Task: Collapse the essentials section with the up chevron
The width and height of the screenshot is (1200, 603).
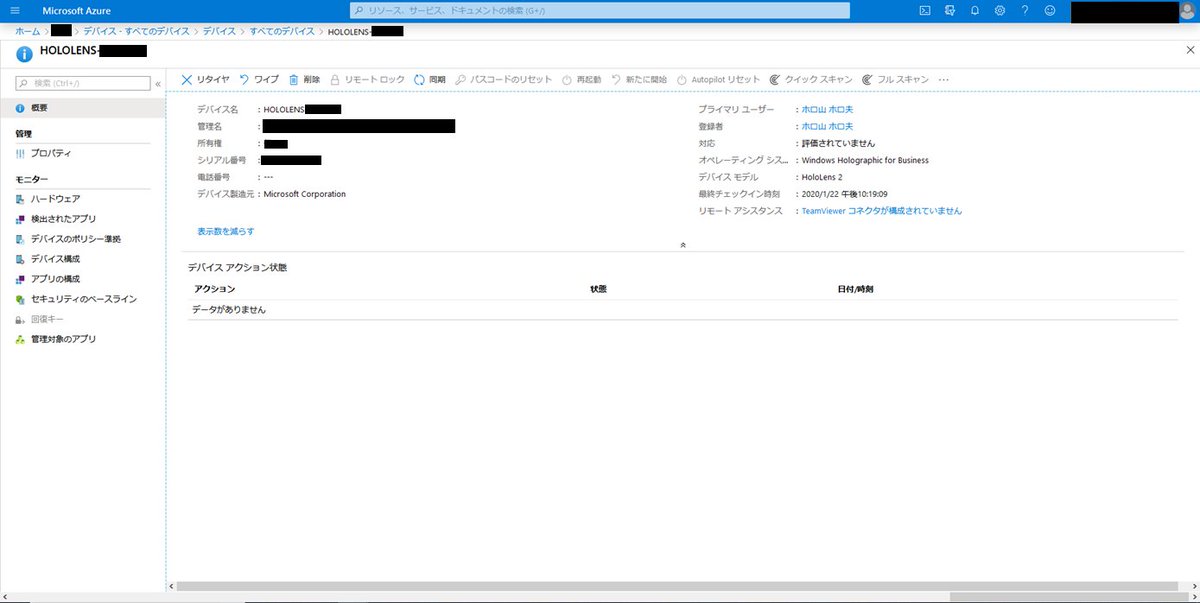Action: 683,244
